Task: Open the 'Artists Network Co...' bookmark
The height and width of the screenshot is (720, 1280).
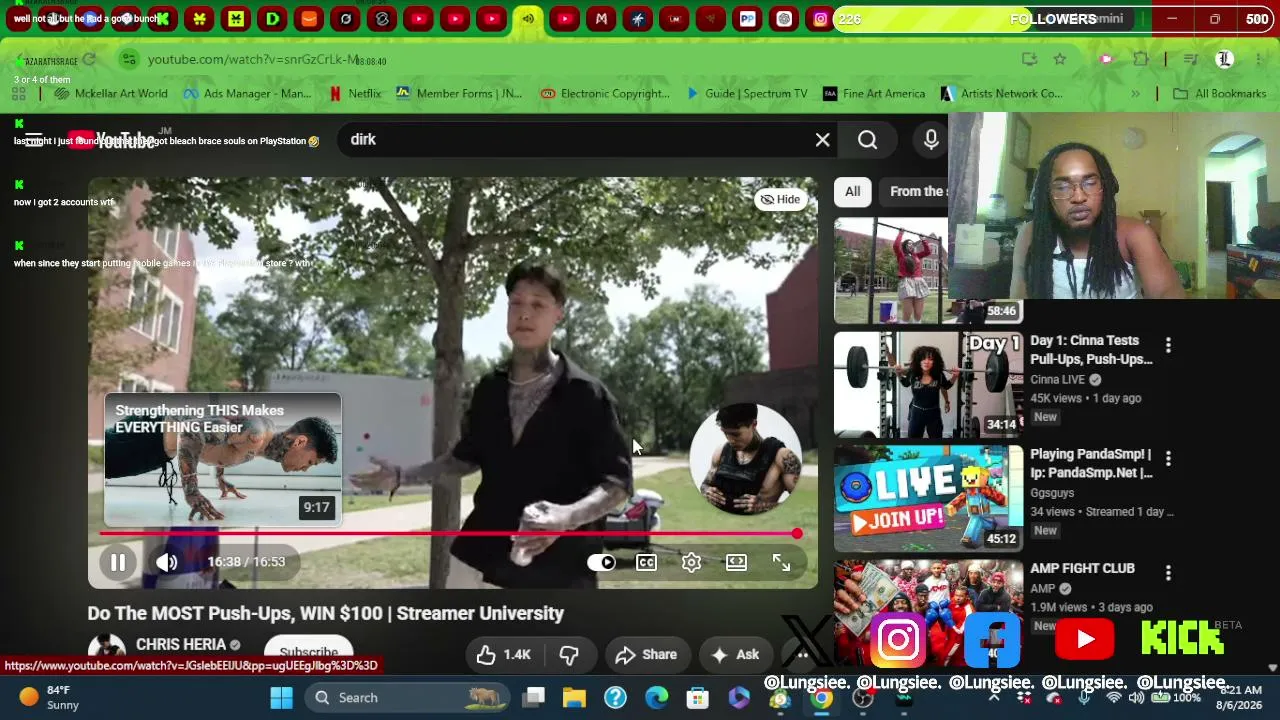Action: [x=1001, y=94]
